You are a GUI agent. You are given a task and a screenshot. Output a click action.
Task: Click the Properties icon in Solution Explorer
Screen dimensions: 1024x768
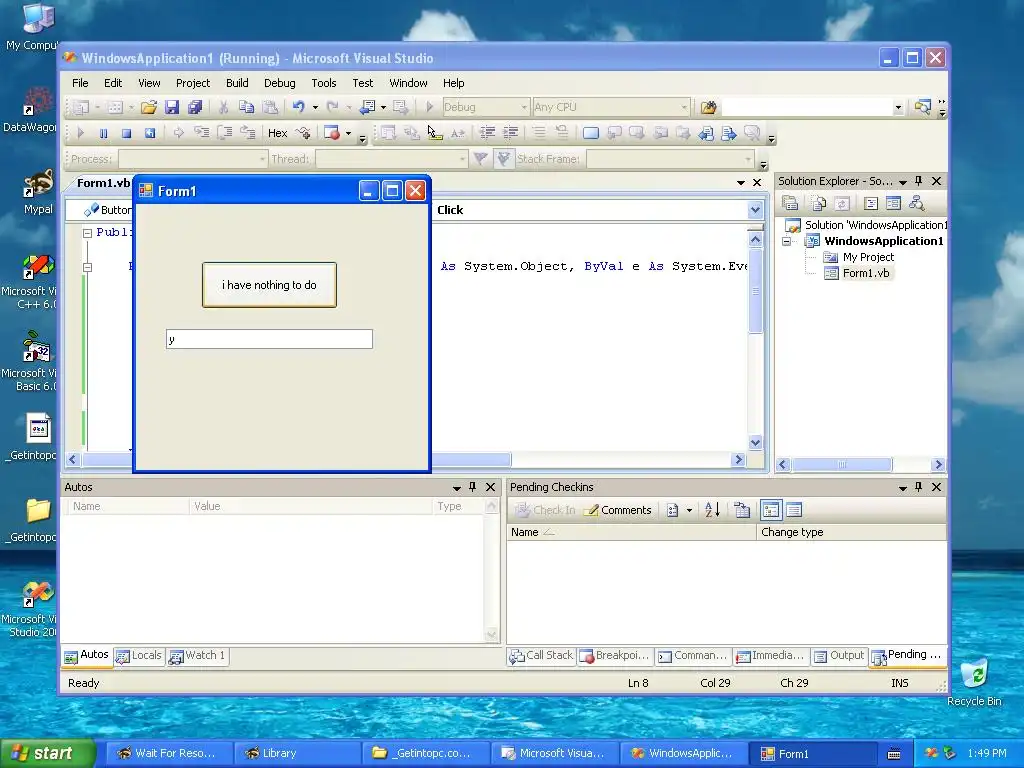pos(790,203)
